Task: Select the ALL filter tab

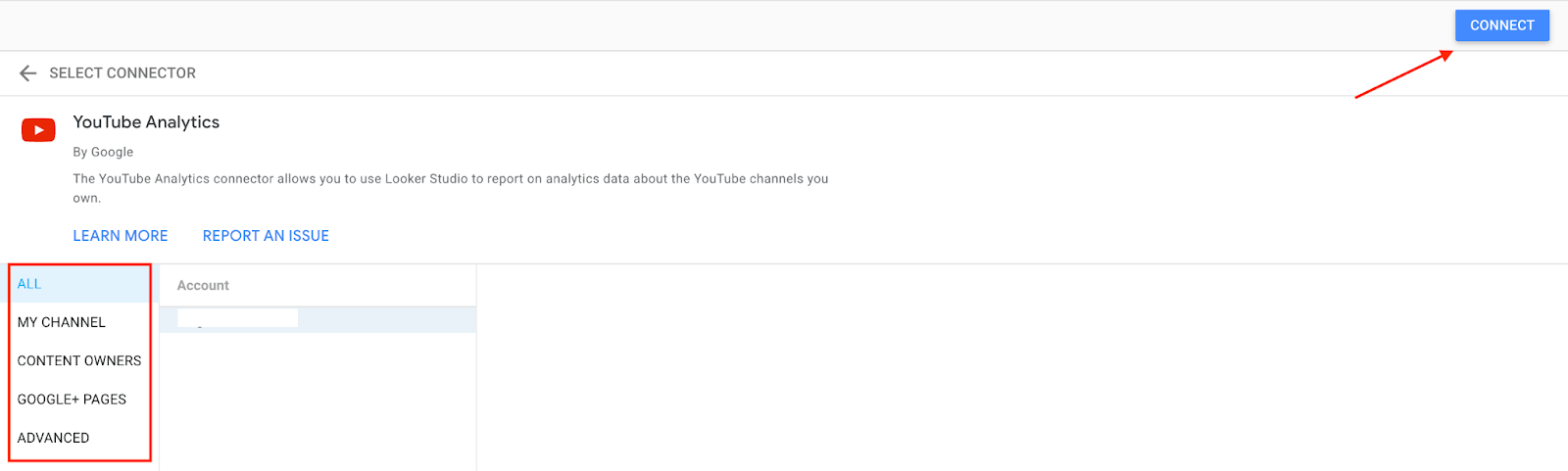Action: pos(80,284)
